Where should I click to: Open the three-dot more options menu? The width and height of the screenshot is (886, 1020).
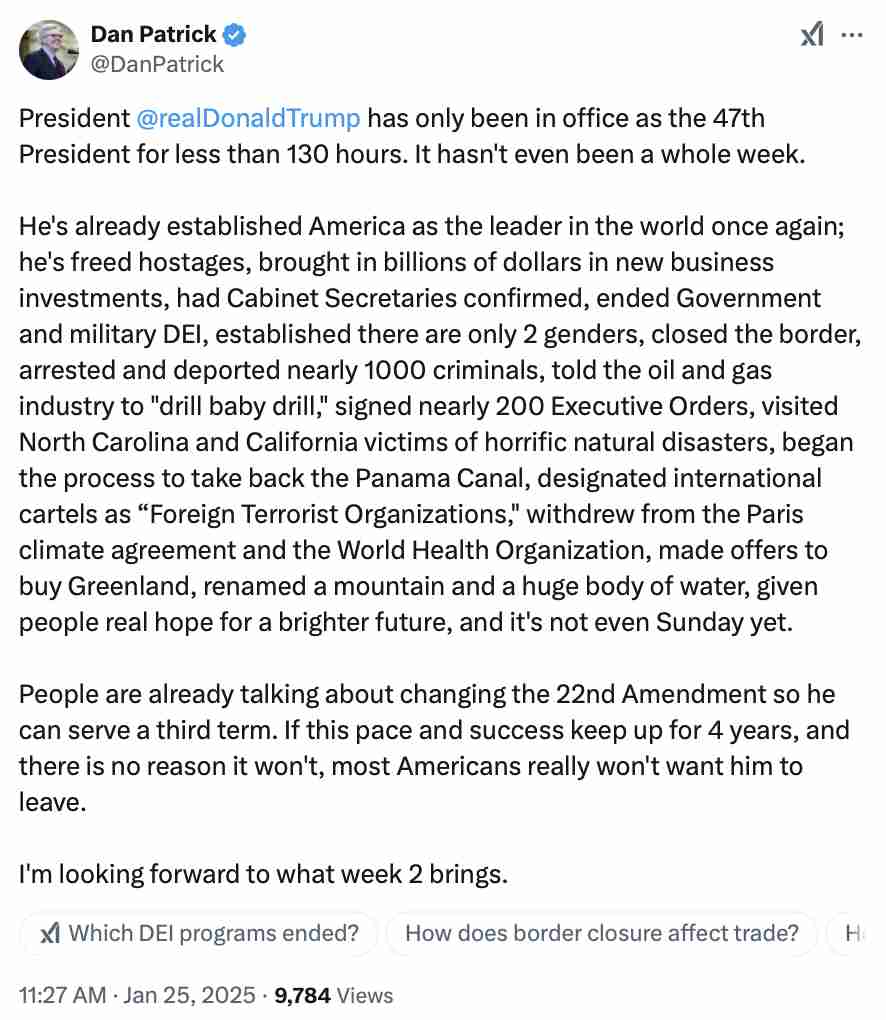[x=851, y=35]
